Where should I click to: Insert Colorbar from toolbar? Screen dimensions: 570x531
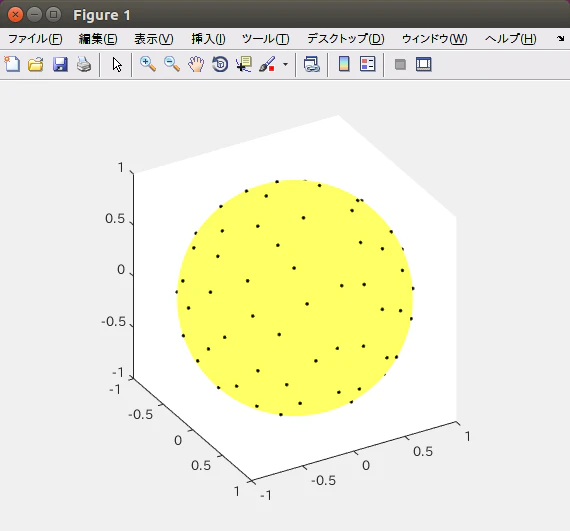coord(344,64)
